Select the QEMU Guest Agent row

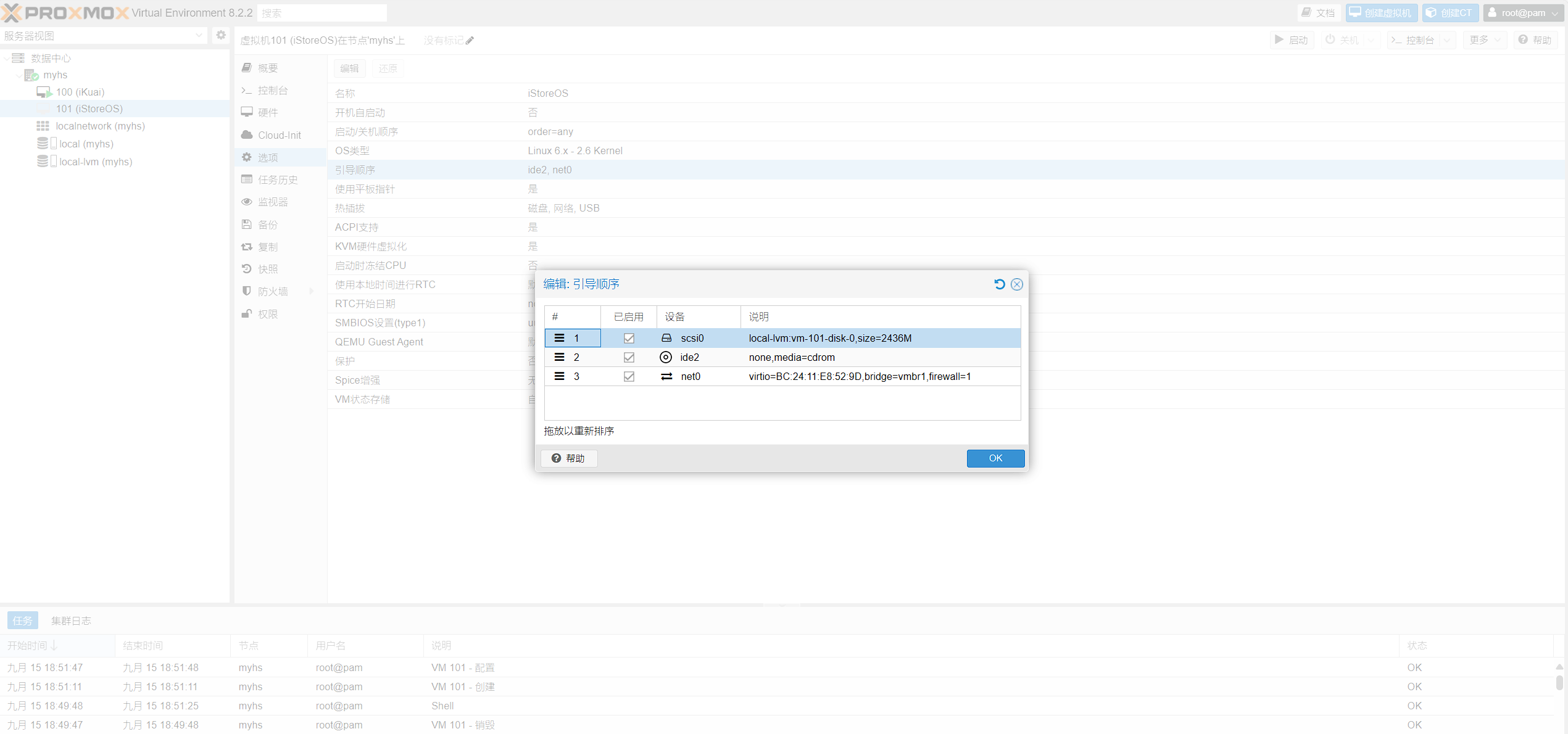[x=947, y=342]
